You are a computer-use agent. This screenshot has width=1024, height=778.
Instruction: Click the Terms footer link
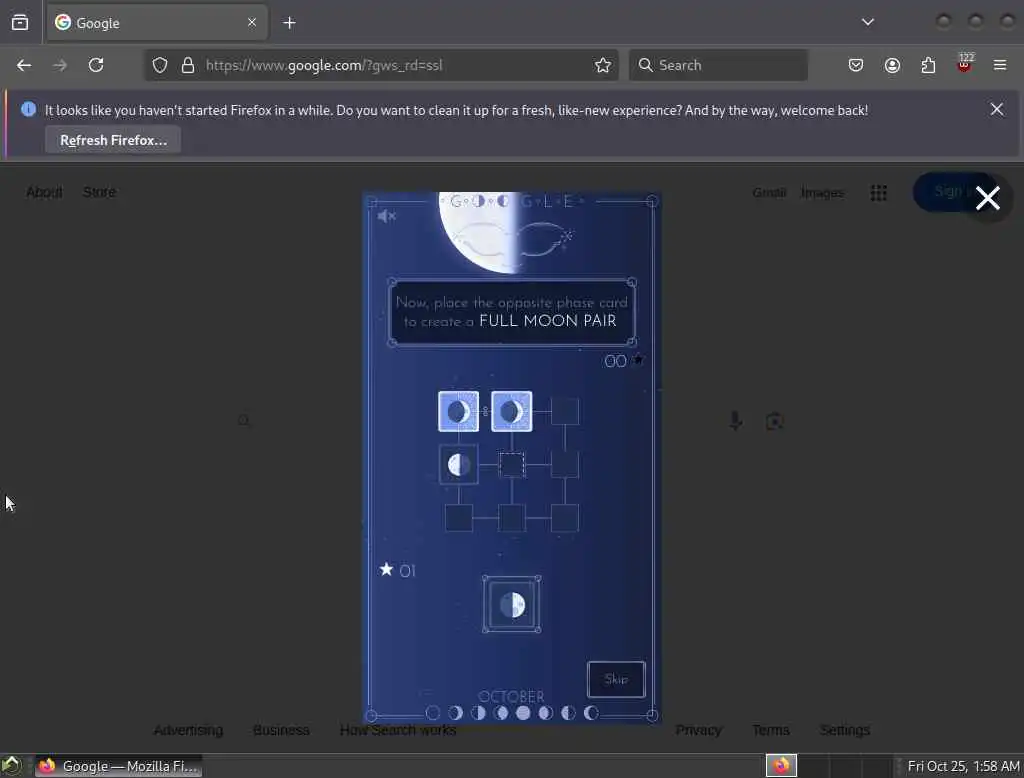(771, 730)
